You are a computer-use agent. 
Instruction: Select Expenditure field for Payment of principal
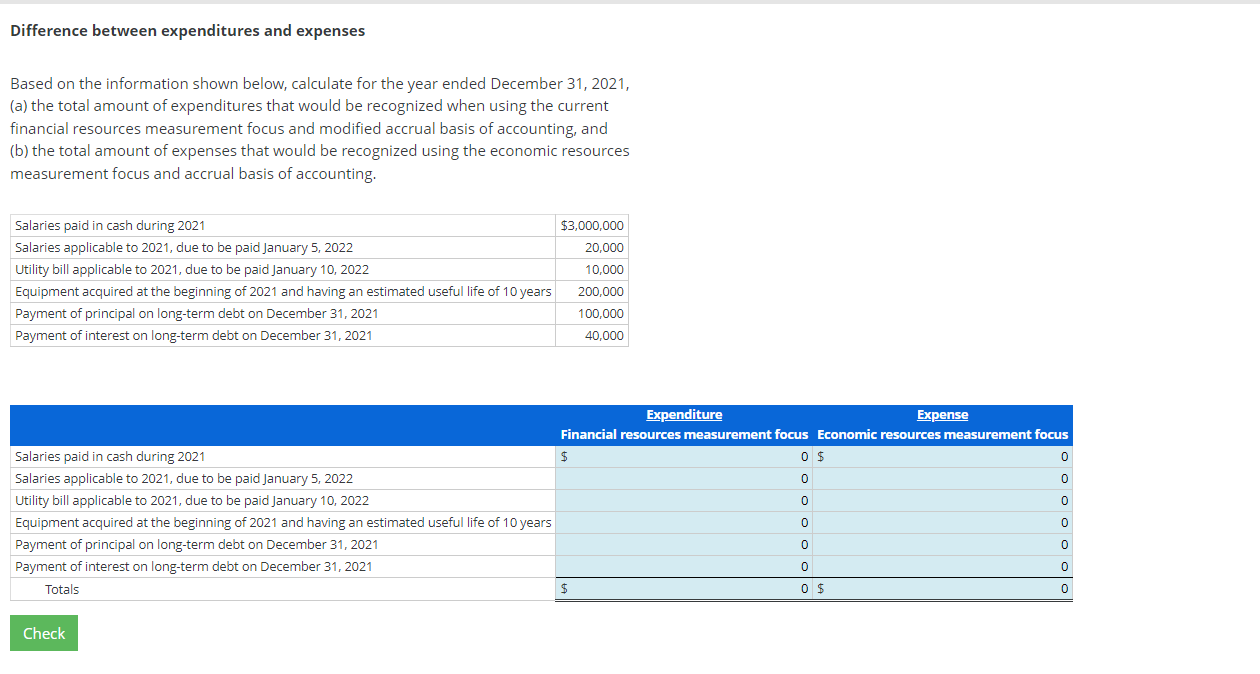pos(685,545)
